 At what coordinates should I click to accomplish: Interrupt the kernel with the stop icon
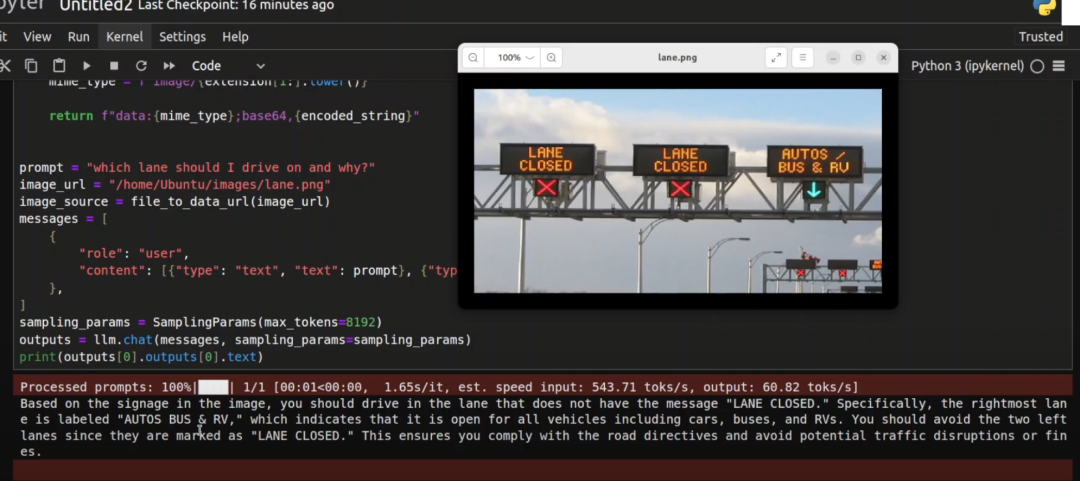click(x=114, y=66)
